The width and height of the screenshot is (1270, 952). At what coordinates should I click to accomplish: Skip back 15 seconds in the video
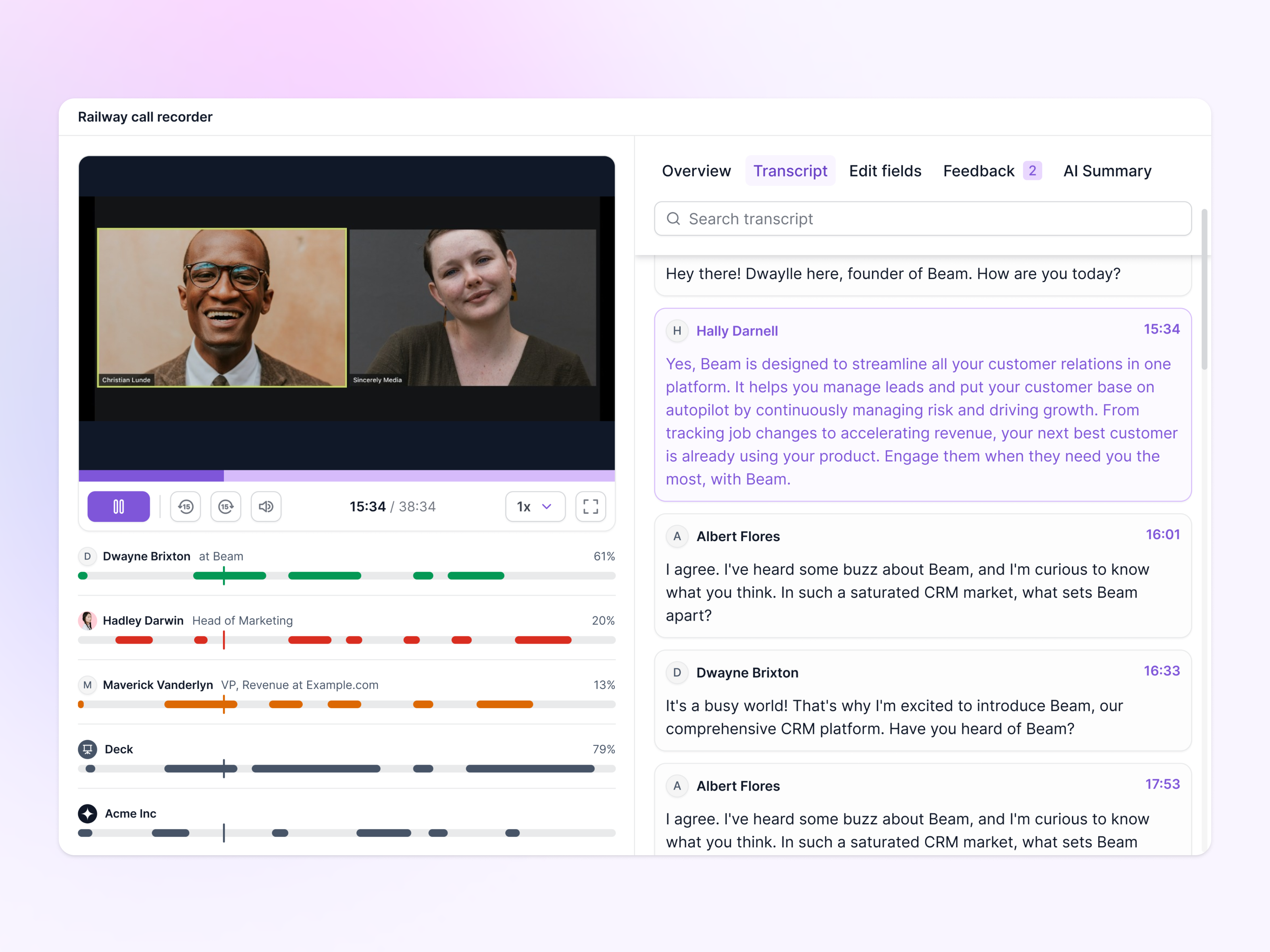[185, 507]
